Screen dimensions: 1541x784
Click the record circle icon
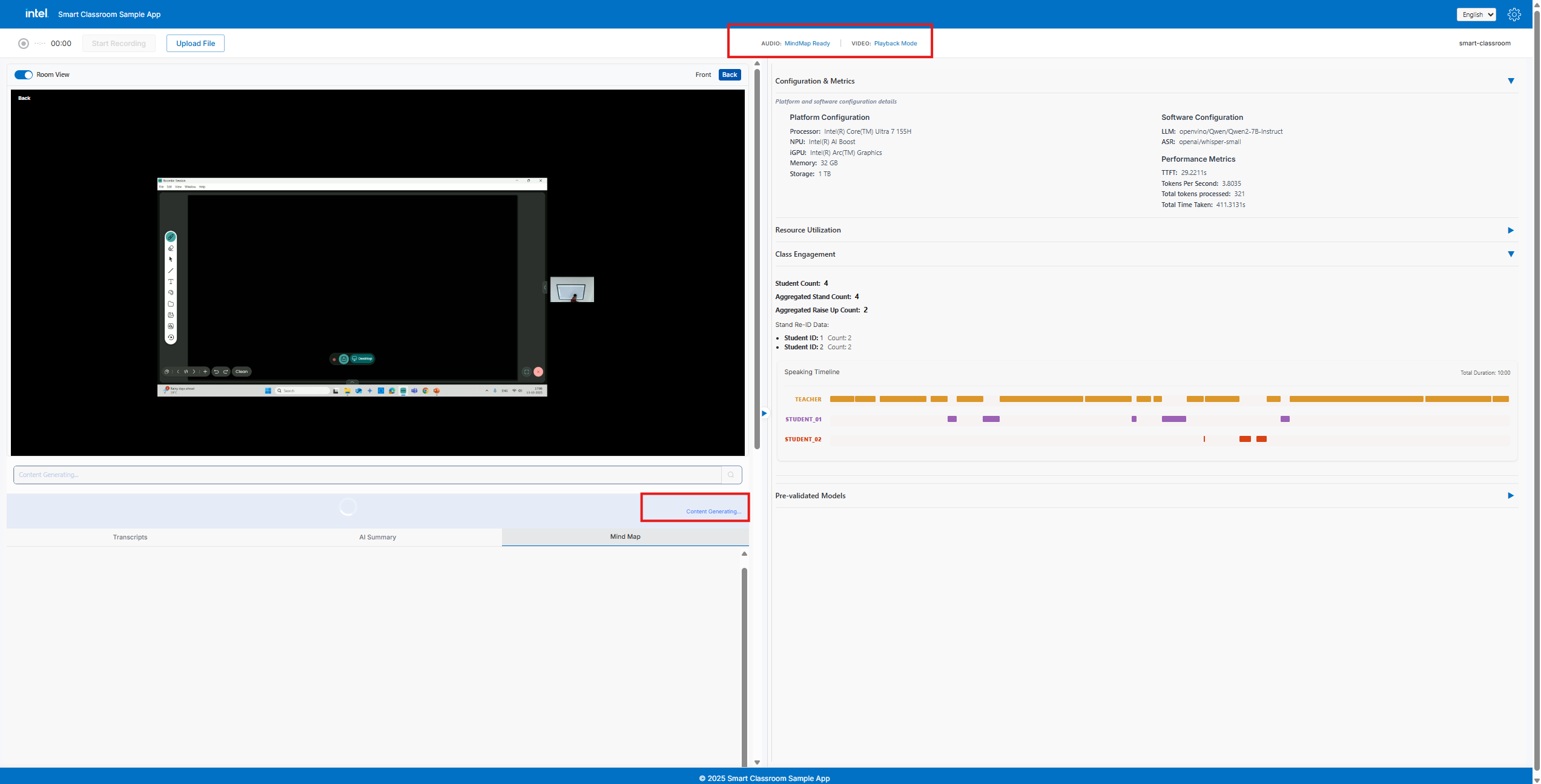click(x=24, y=44)
